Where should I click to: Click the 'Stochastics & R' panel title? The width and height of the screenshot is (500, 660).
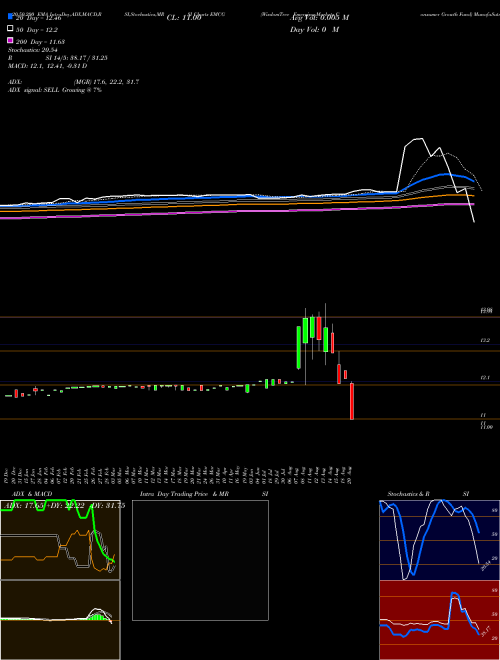pyautogui.click(x=408, y=494)
